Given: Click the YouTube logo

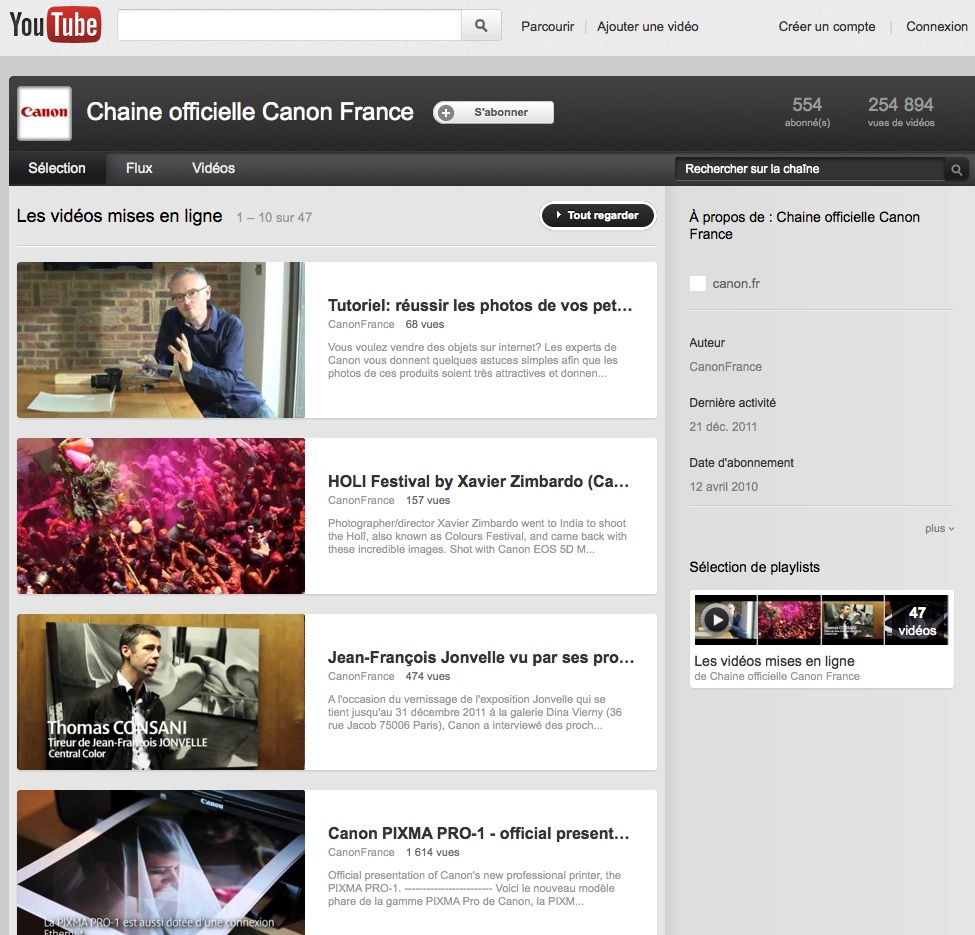Looking at the screenshot, I should click(55, 24).
